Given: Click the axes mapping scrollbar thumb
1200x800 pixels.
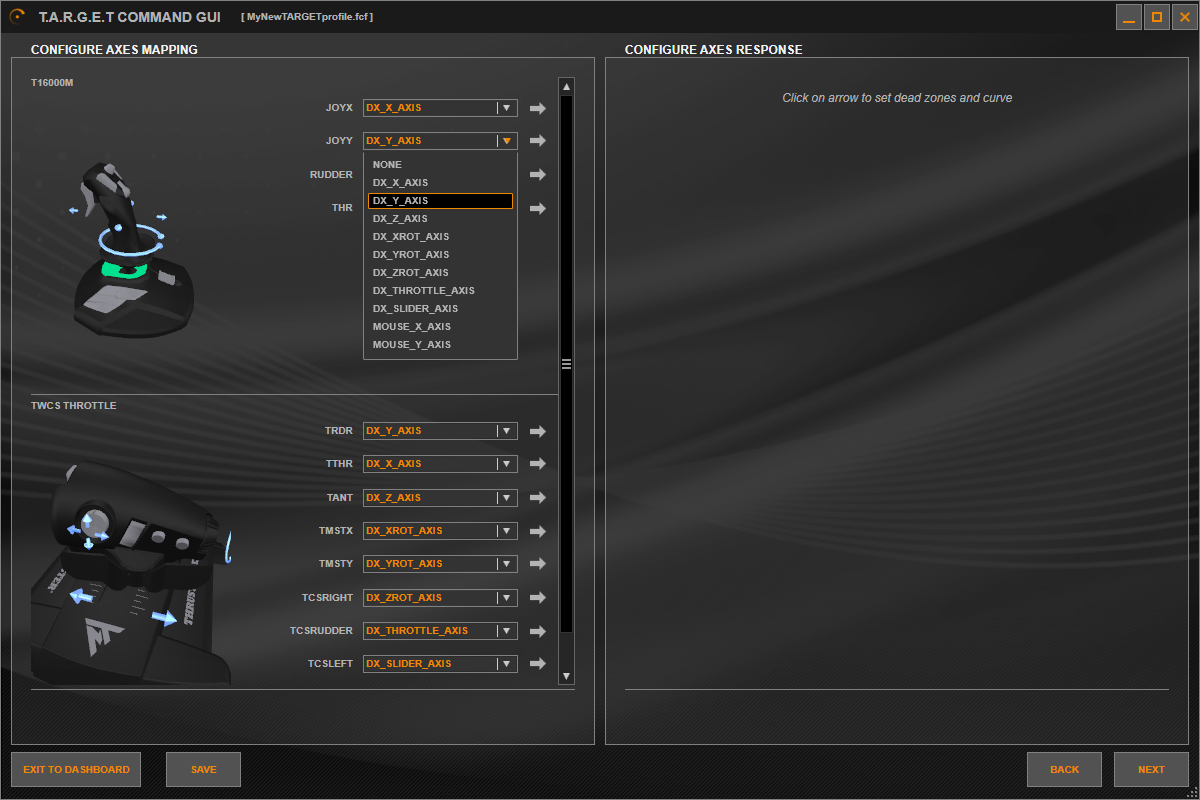Looking at the screenshot, I should click(566, 364).
